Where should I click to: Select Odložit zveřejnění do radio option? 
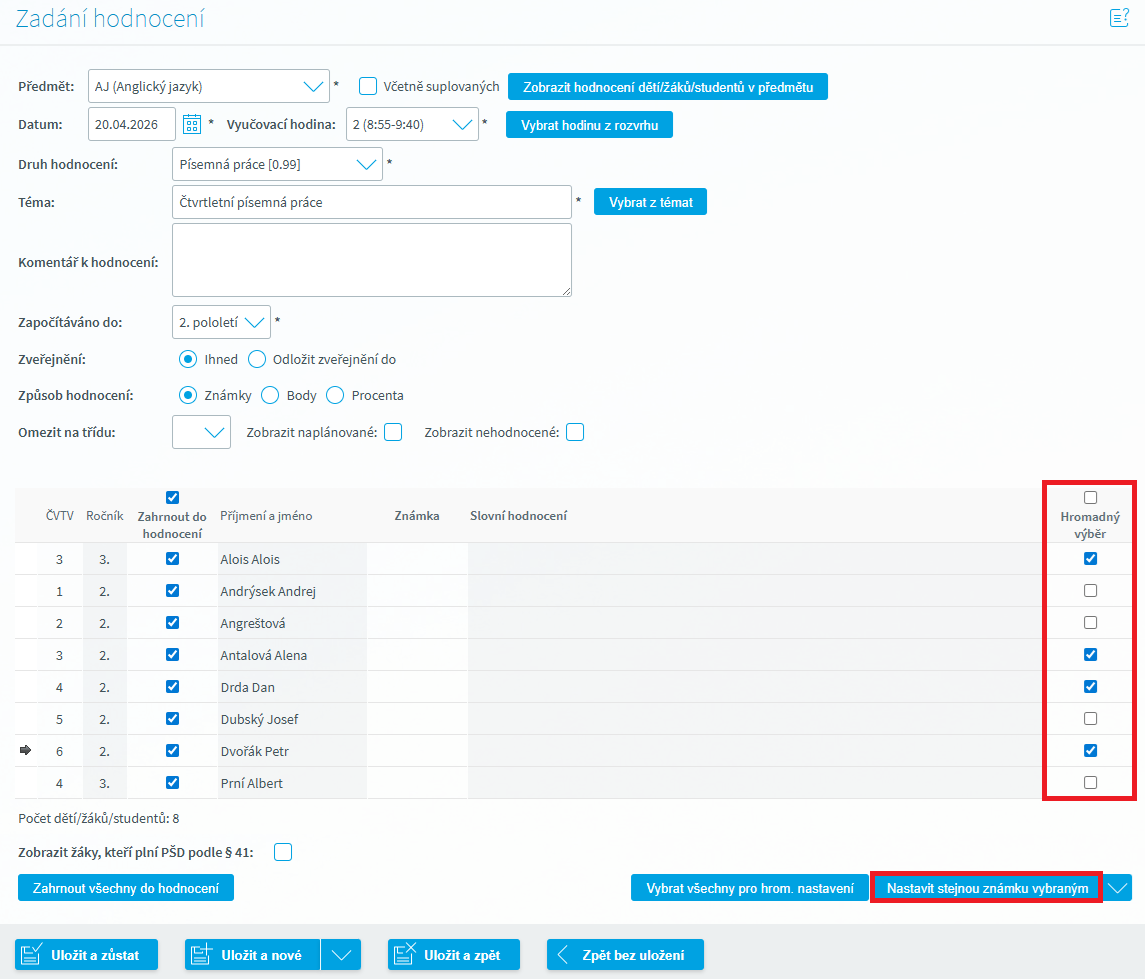tap(257, 359)
